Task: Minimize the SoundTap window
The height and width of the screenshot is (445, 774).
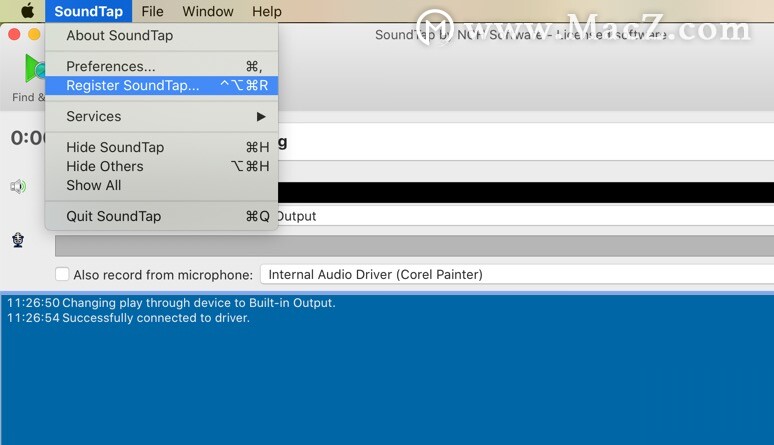Action: click(x=34, y=34)
